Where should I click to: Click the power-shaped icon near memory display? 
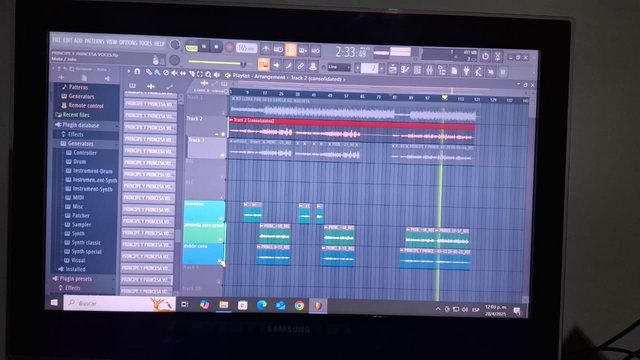click(485, 56)
